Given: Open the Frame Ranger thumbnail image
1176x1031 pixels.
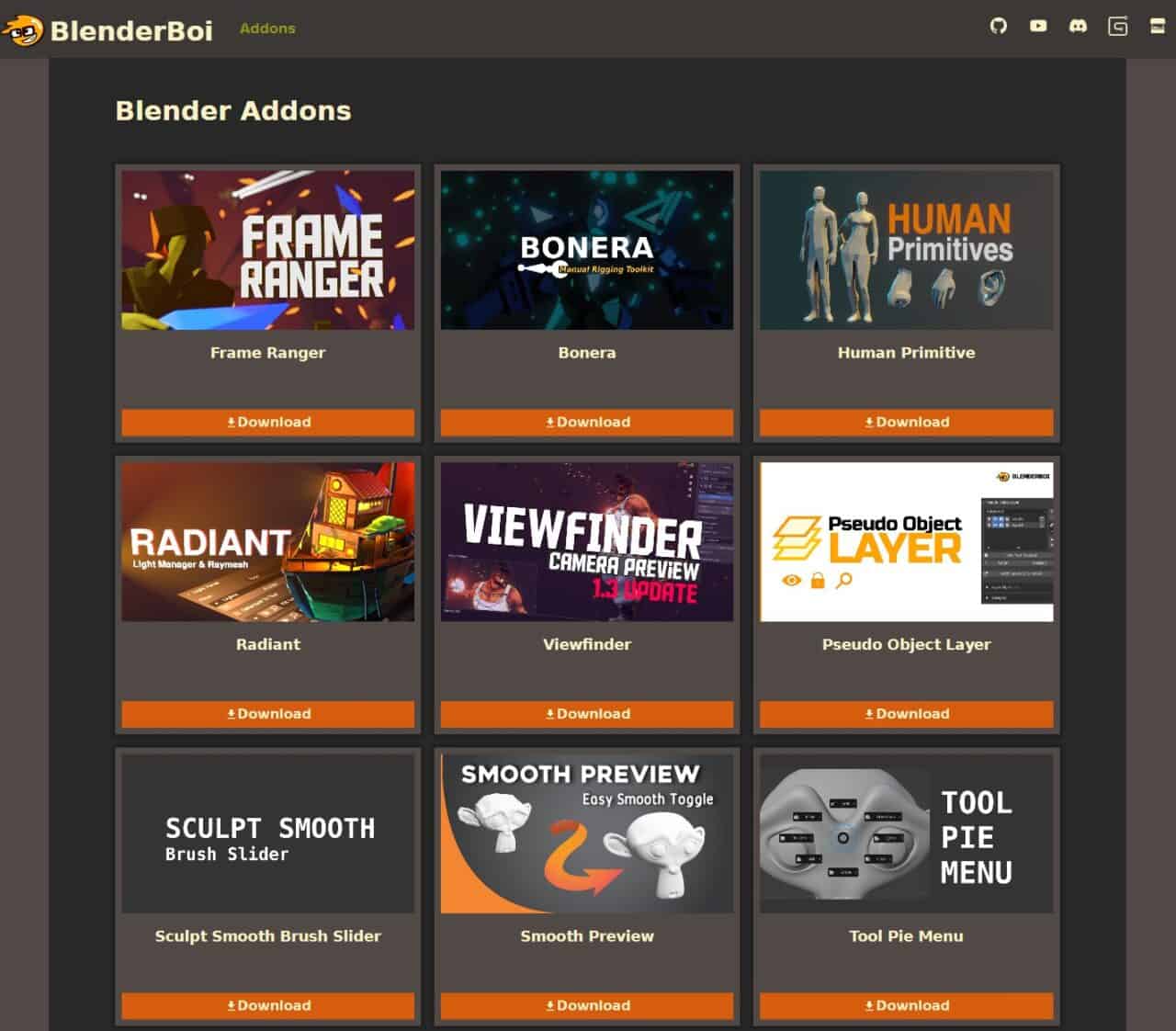Looking at the screenshot, I should tap(268, 250).
